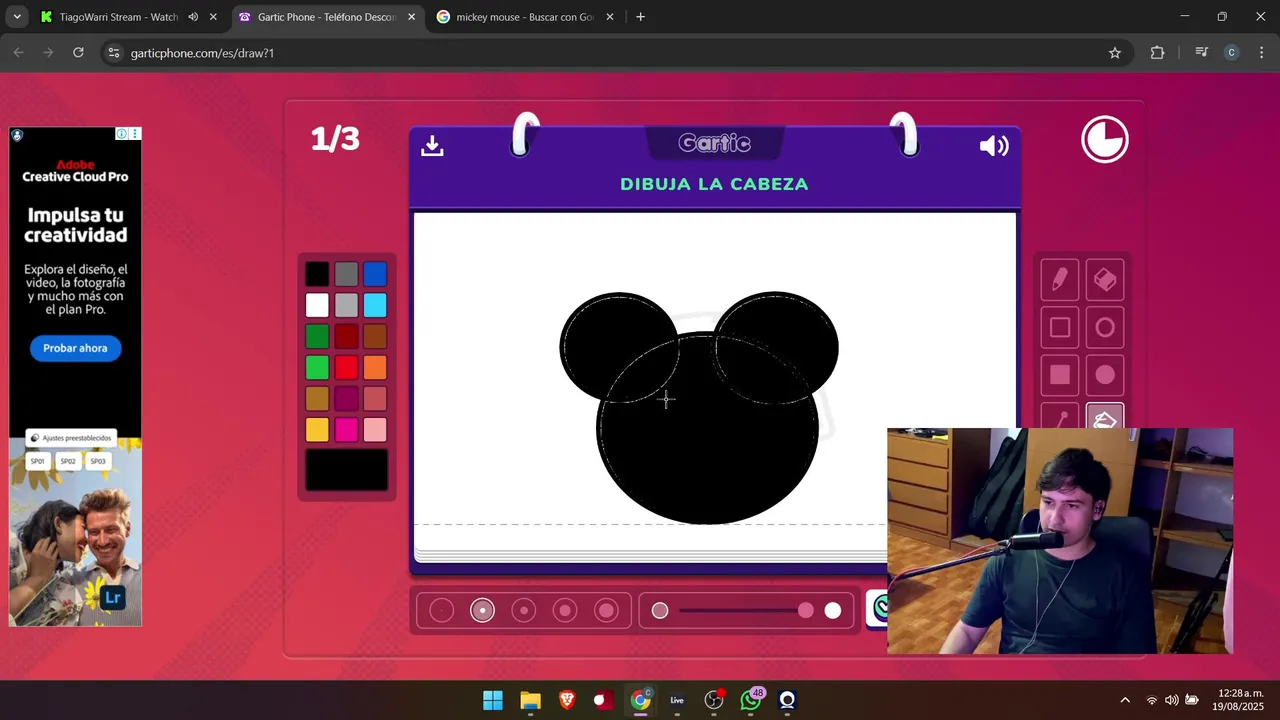Open the Chrome extensions puzzle icon
Screen dimensions: 1280x720
click(x=1157, y=53)
